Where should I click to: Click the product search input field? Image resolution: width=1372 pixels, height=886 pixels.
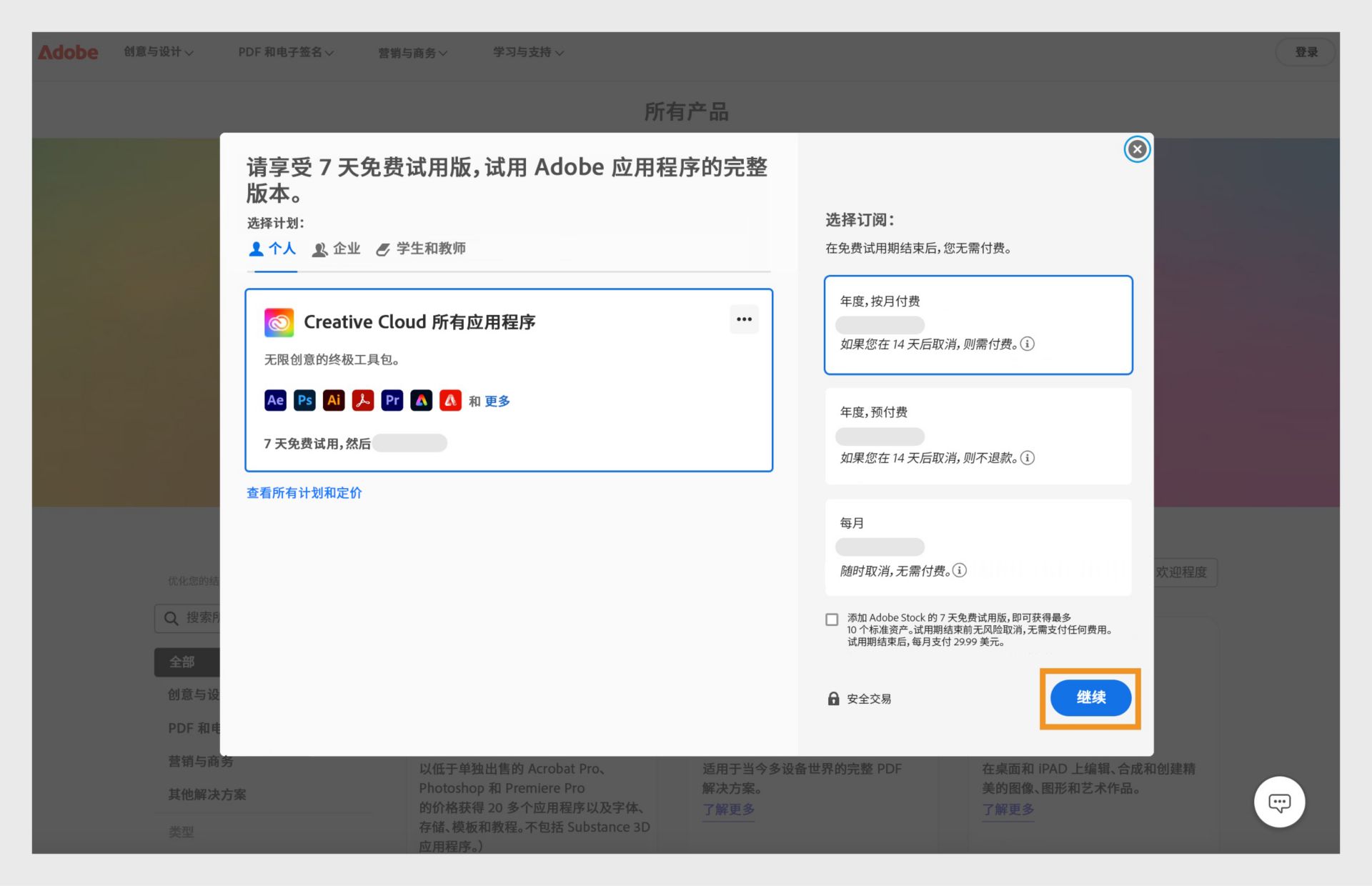coord(187,618)
